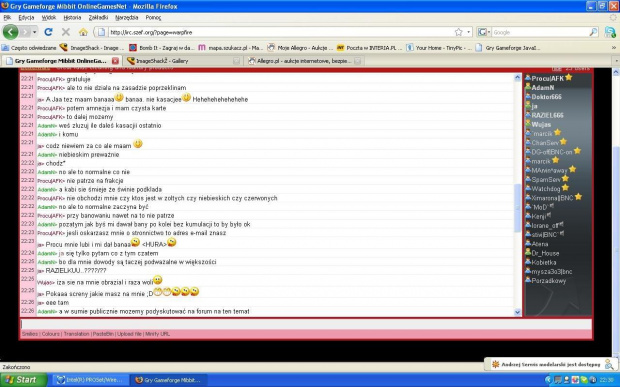Click the chat scrollbar down arrow
Screen dimensions: 620x387
pos(518,312)
